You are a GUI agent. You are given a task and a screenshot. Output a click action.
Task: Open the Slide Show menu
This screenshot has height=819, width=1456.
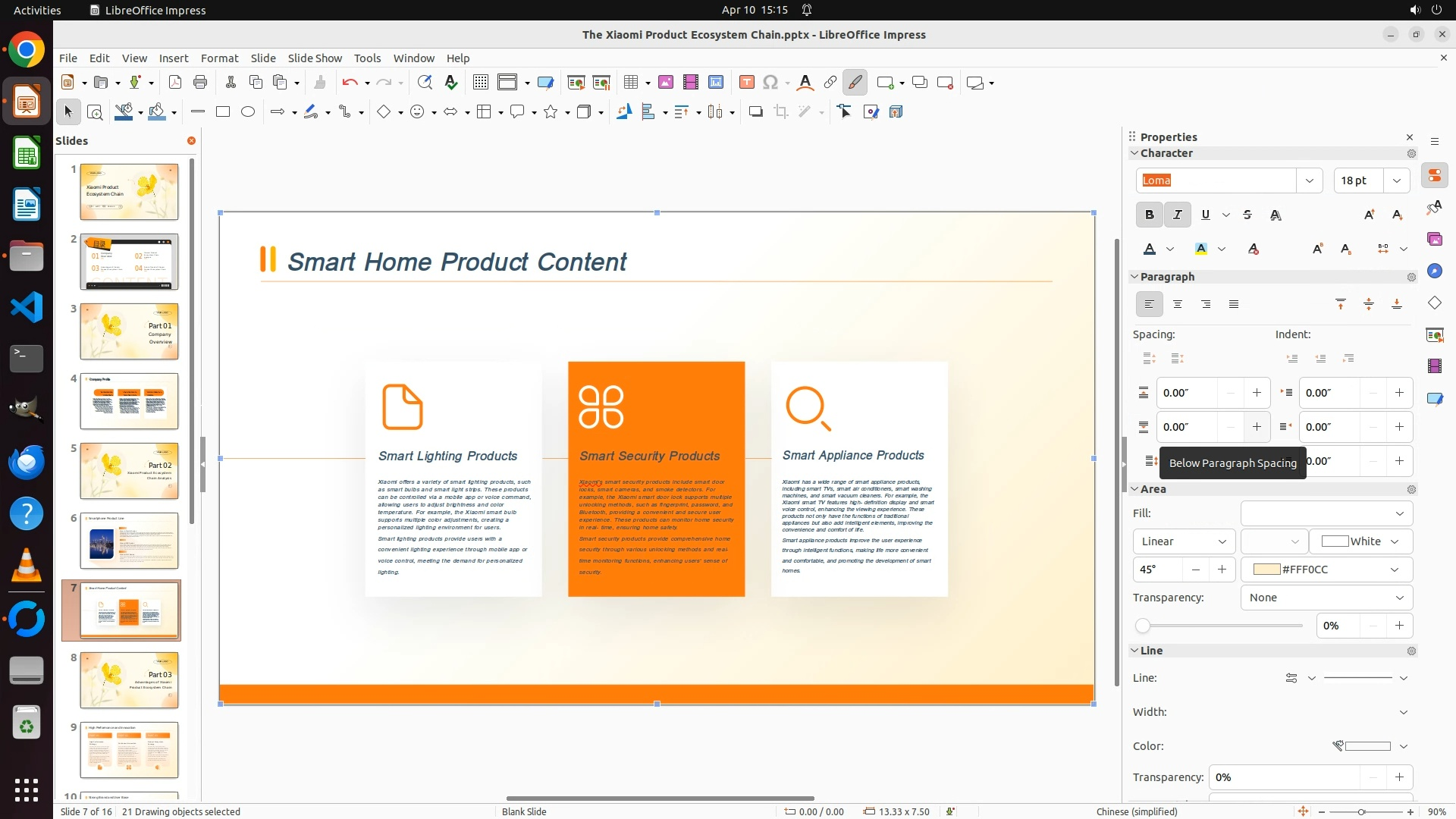click(315, 58)
